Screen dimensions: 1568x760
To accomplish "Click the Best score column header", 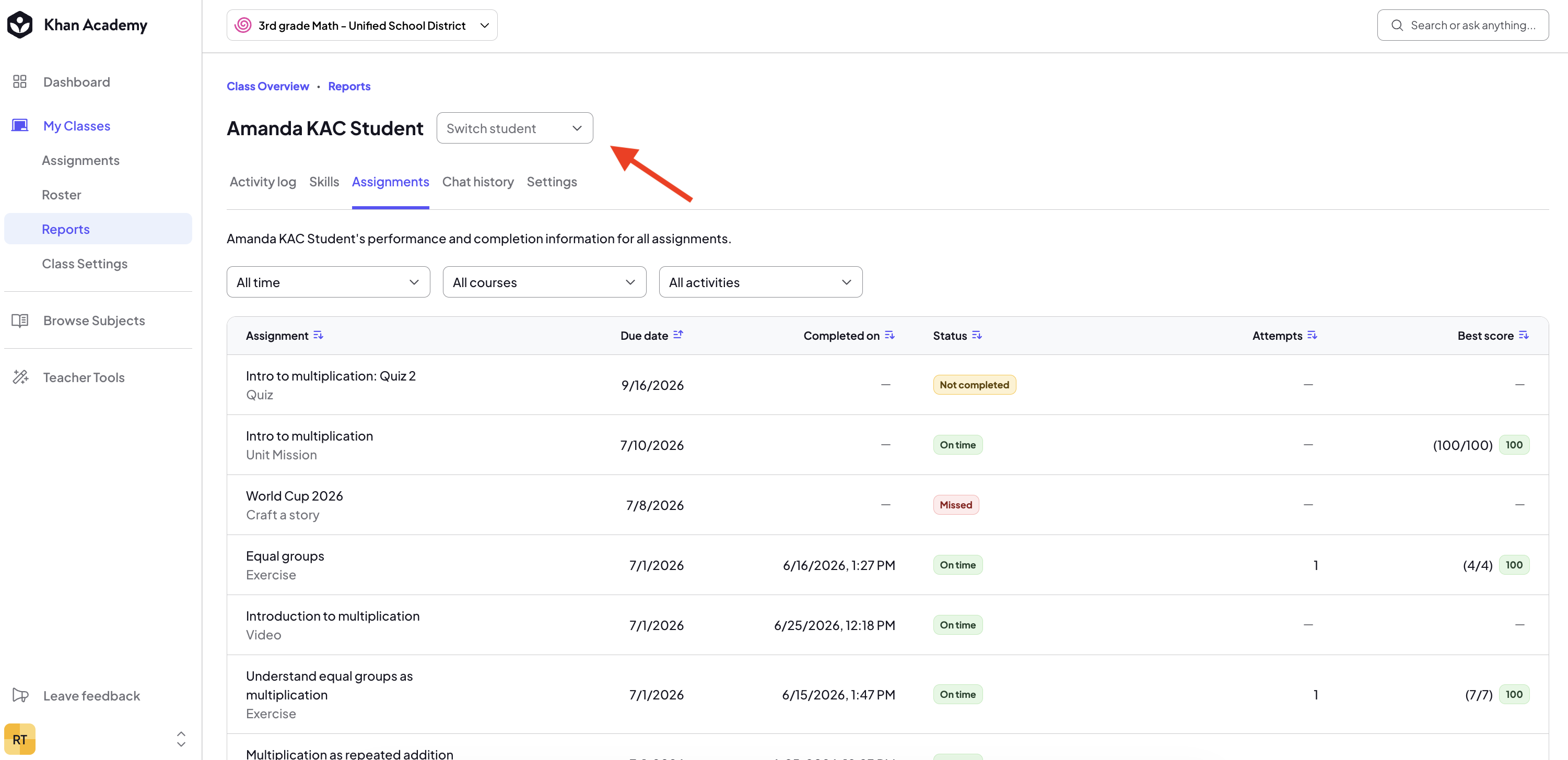I will 1485,335.
